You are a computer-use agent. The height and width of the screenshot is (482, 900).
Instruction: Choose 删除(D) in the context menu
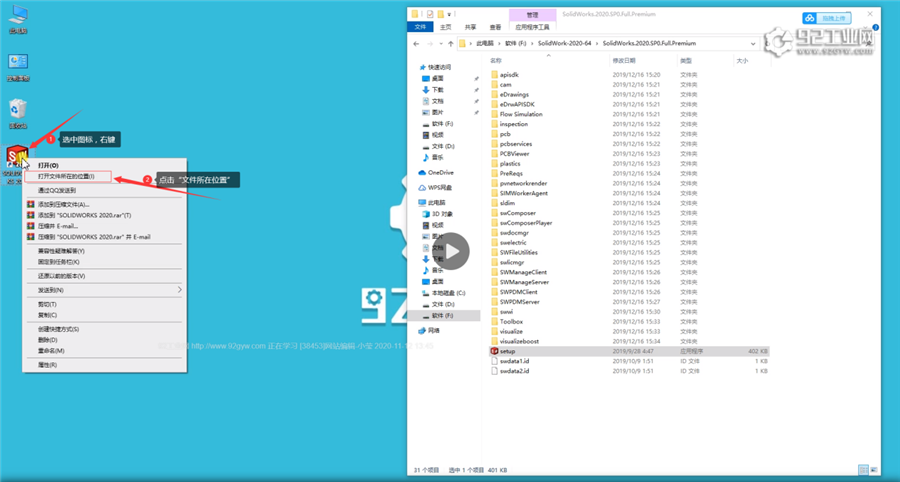click(47, 340)
